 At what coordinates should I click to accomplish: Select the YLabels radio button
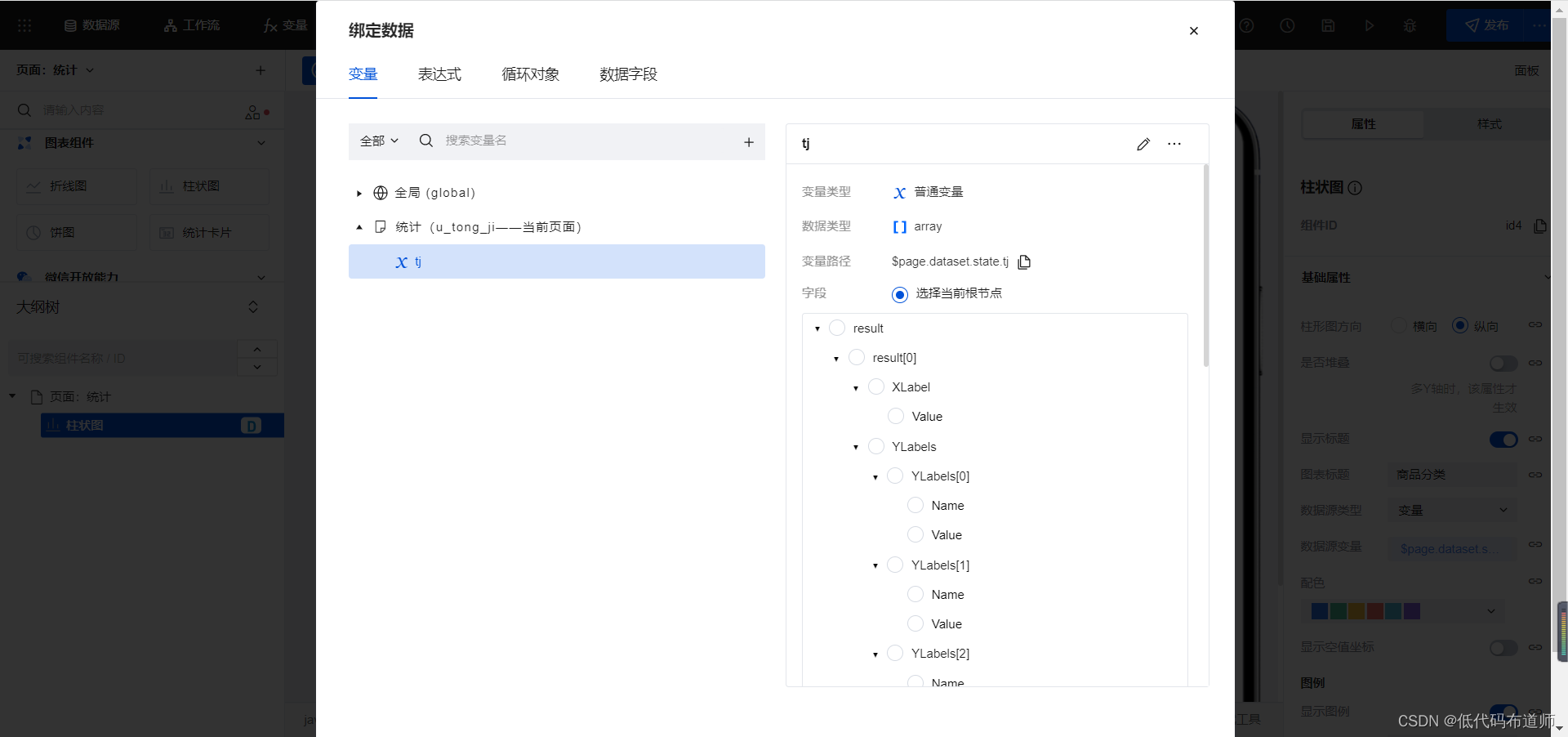pyautogui.click(x=876, y=446)
